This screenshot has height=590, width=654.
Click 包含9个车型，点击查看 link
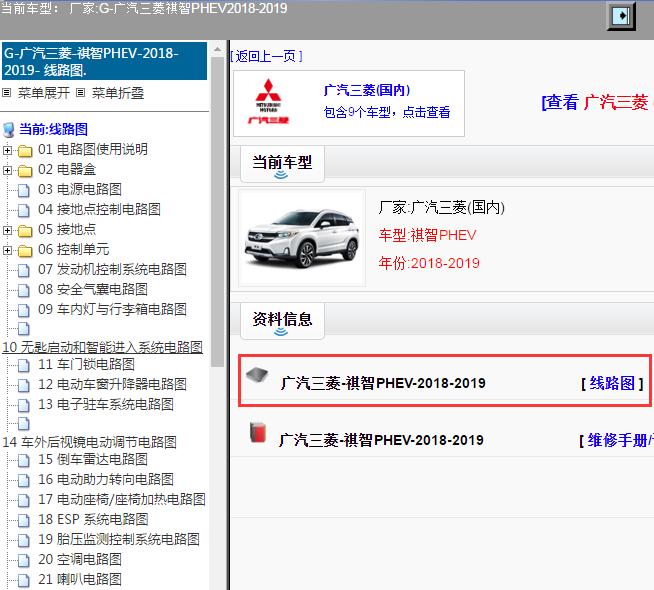point(387,112)
